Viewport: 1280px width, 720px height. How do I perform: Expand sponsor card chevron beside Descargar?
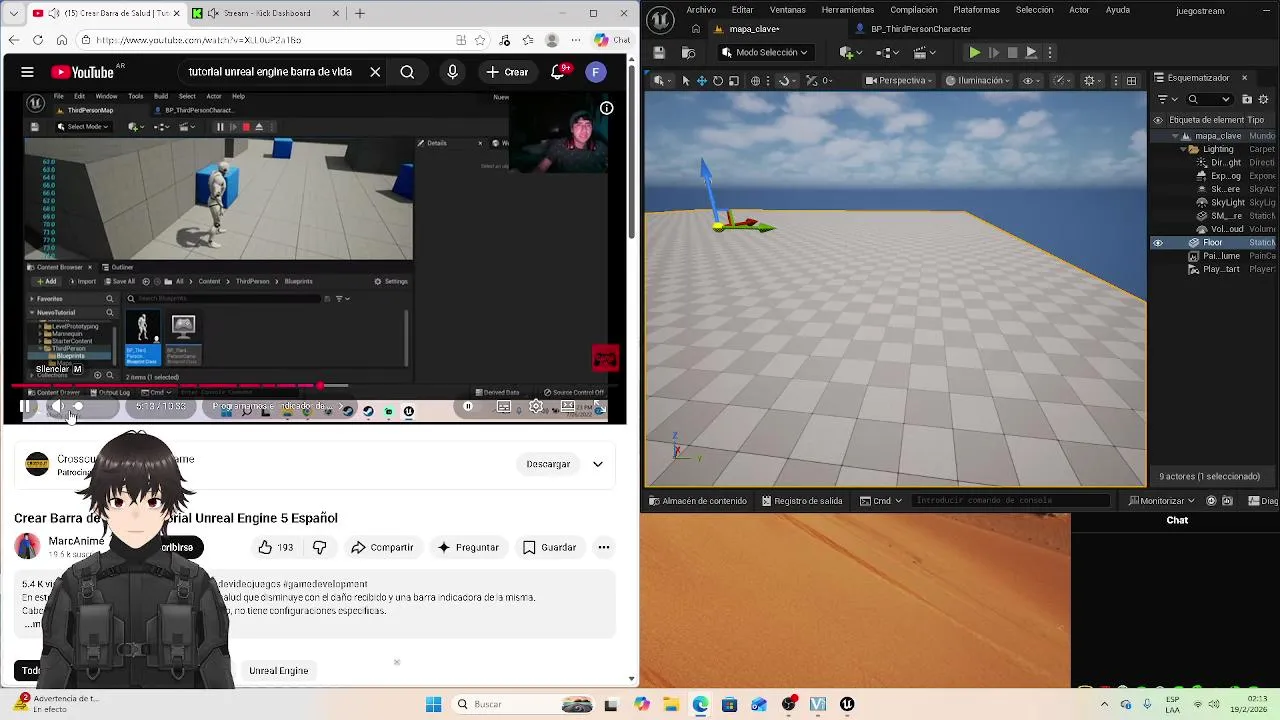tap(598, 464)
